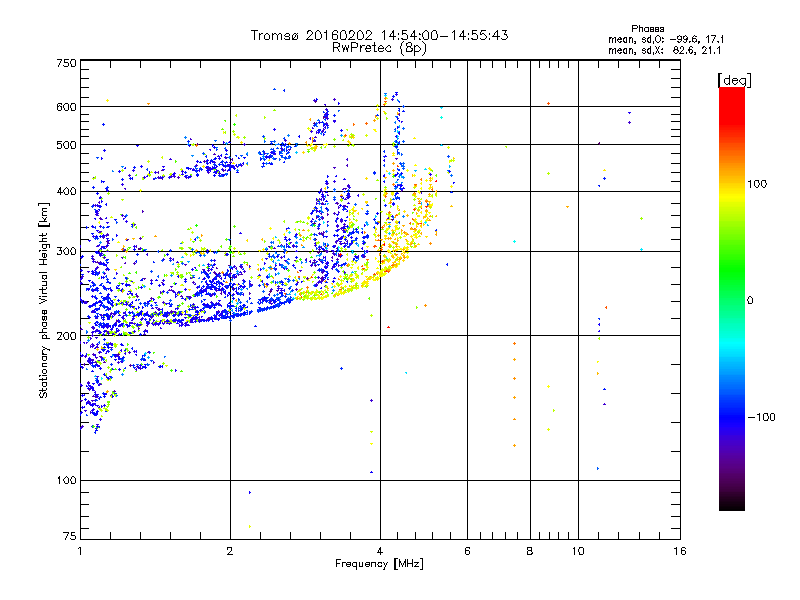Click the 'Frequency [MHz]' axis title
The width and height of the screenshot is (800, 600).
[x=379, y=564]
